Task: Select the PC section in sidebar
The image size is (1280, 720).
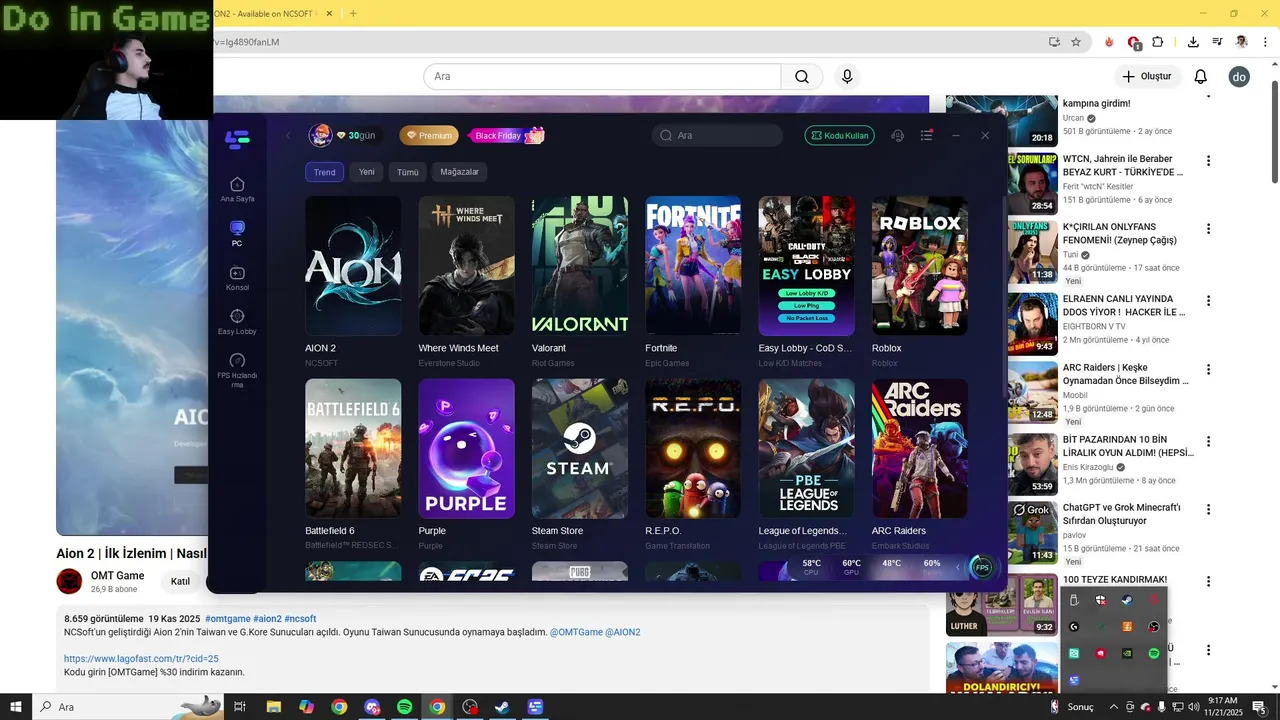Action: pos(237,234)
